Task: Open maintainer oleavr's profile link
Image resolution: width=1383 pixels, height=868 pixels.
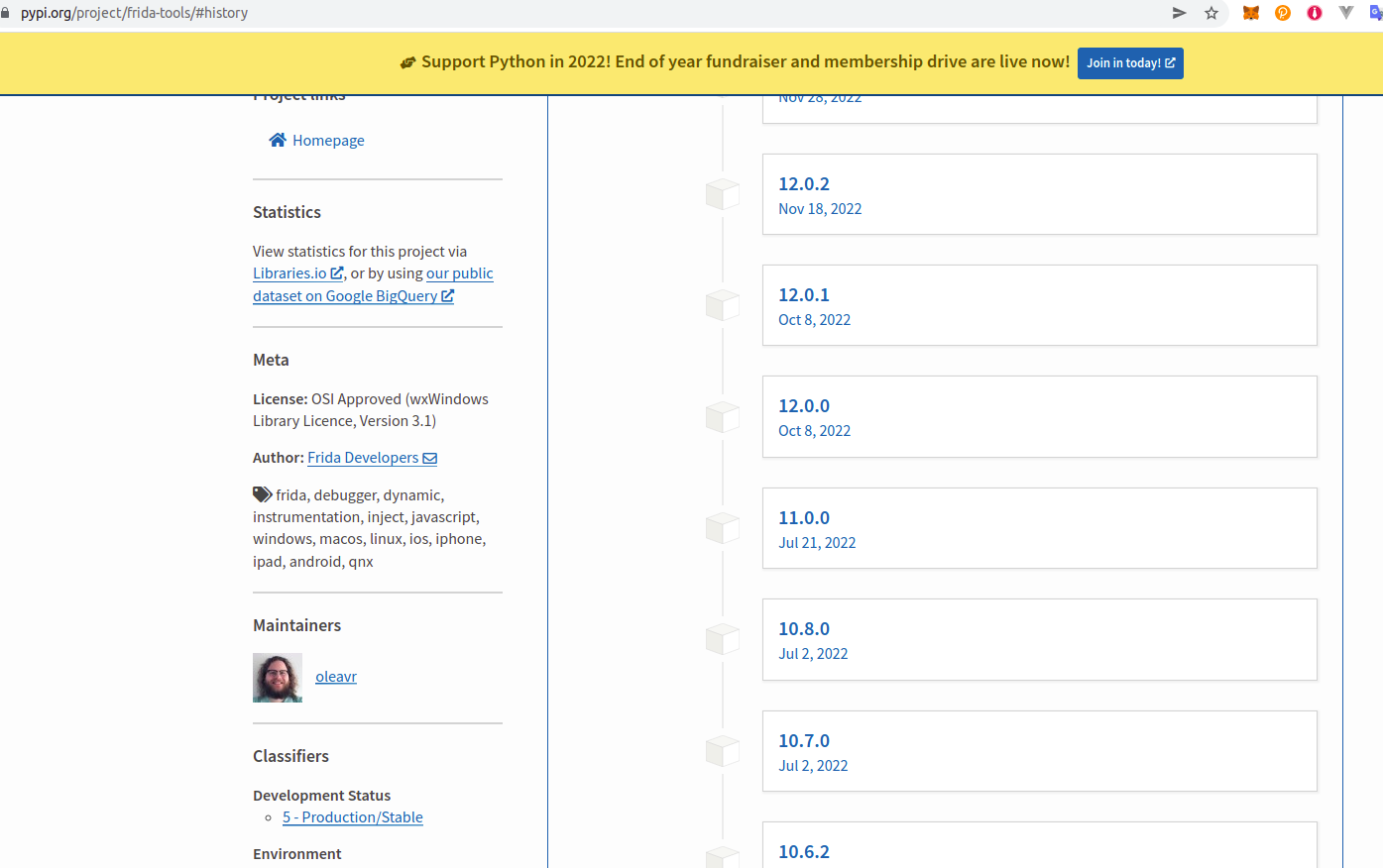Action: tap(336, 677)
